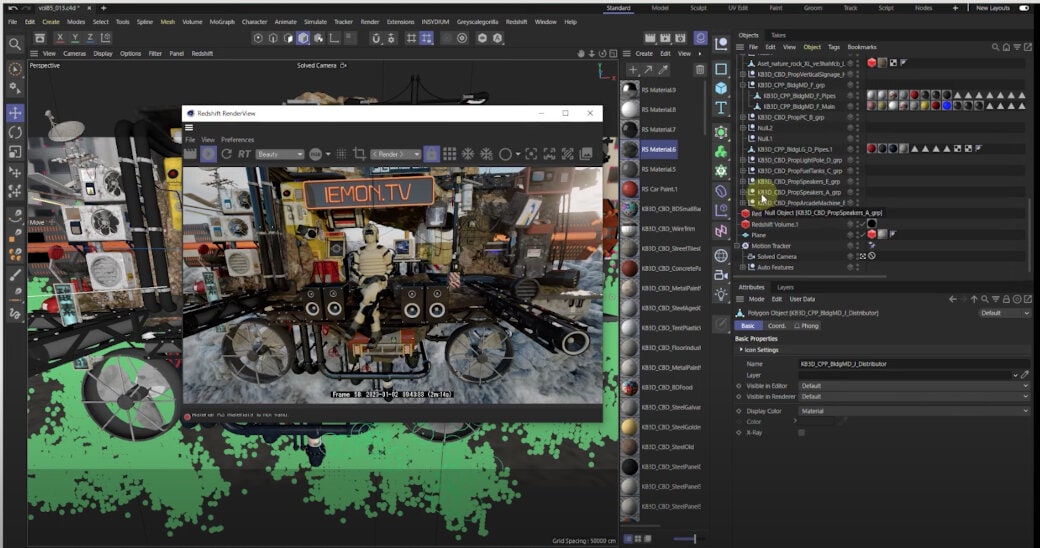
Task: Open Bookmarks menu in Objects manager
Action: 862,47
